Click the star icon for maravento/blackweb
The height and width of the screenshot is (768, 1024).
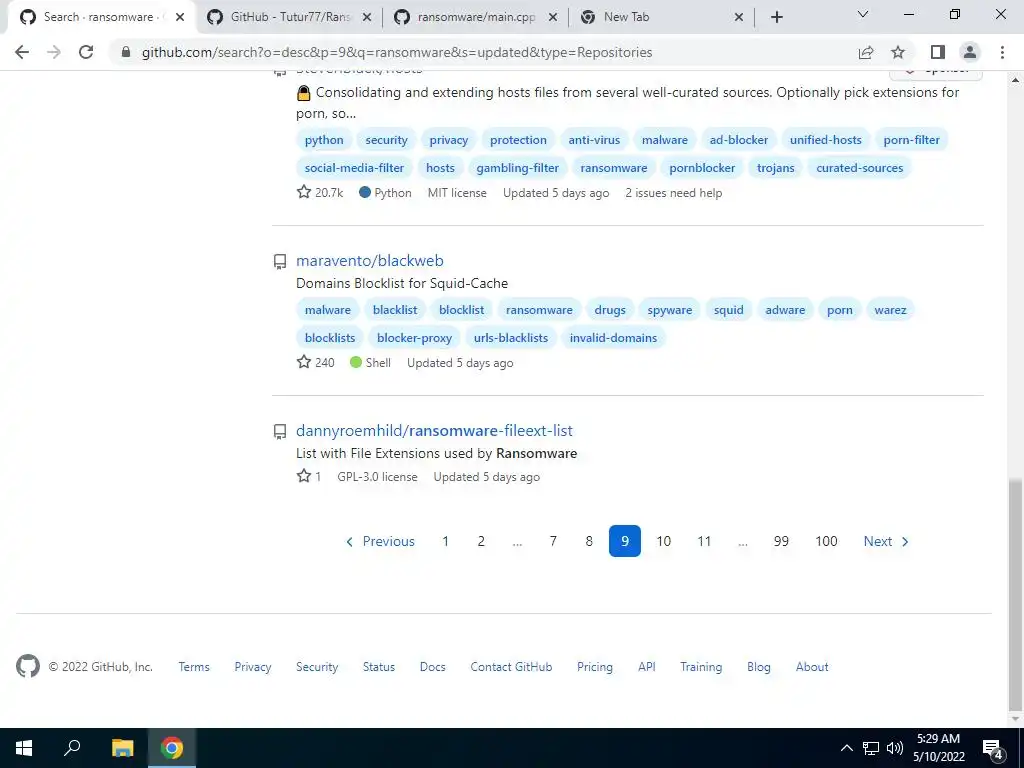[304, 362]
